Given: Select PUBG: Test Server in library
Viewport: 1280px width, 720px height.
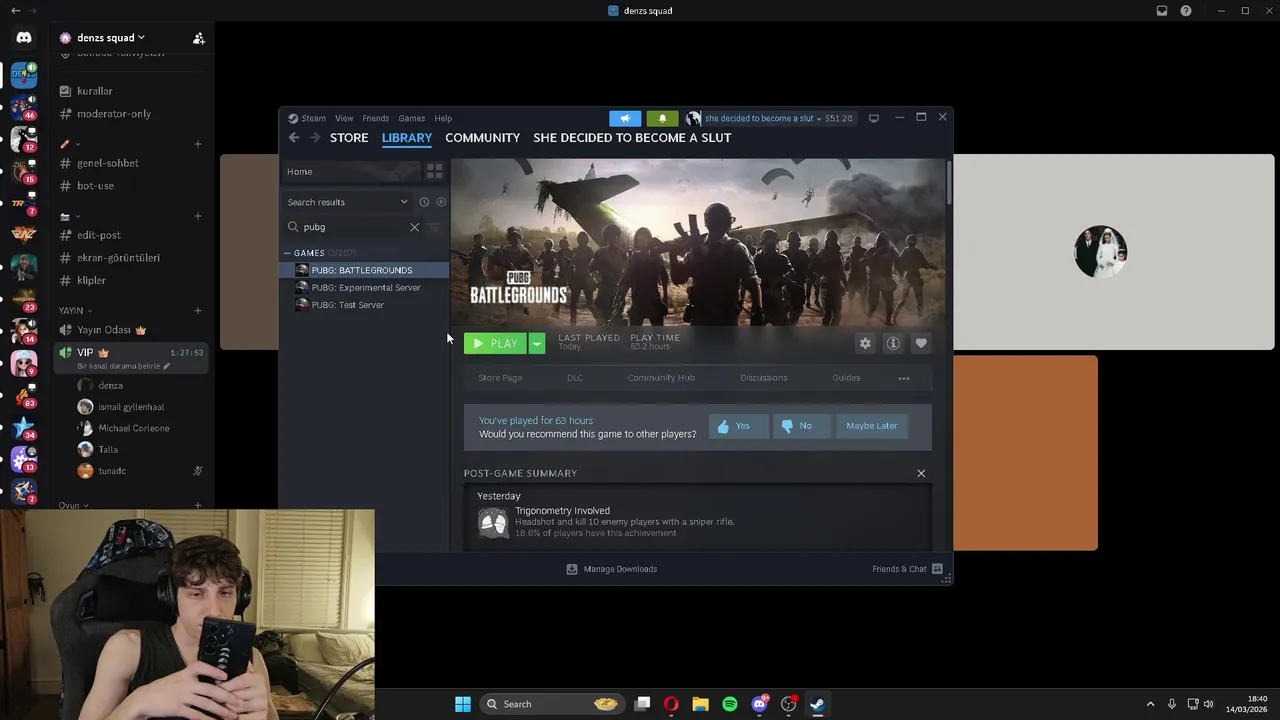Looking at the screenshot, I should tap(348, 305).
